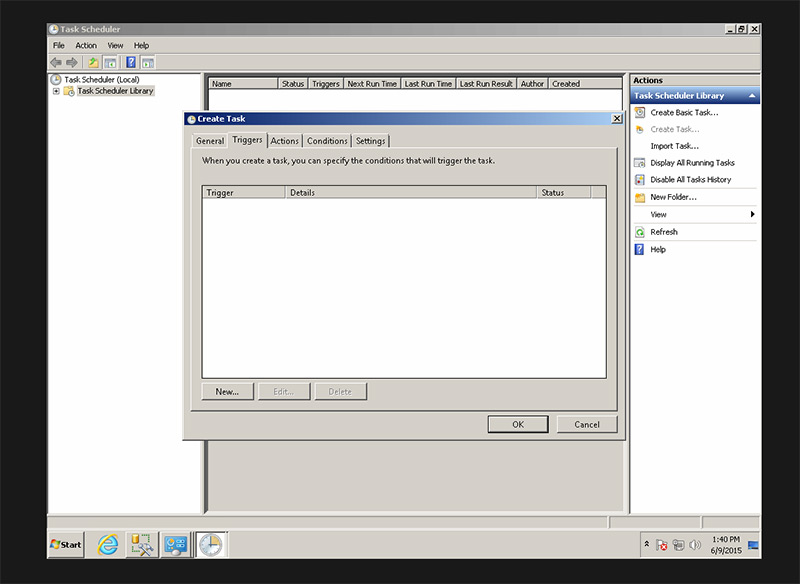
Task: Show hidden tray icons with the chevron
Action: coord(647,544)
